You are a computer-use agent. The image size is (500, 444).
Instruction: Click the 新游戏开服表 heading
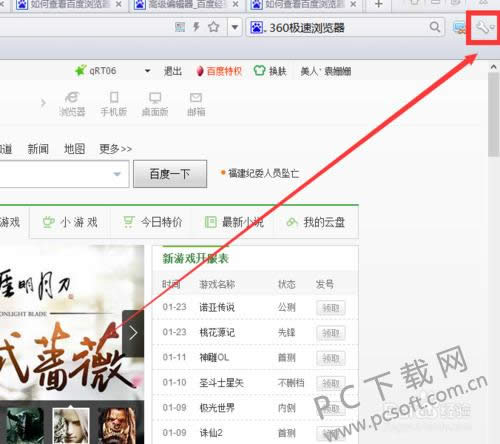tap(195, 258)
